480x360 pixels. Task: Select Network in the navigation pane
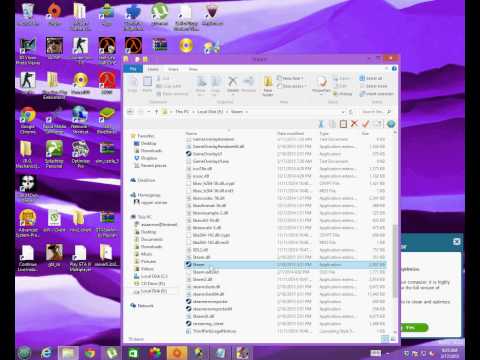click(x=142, y=305)
